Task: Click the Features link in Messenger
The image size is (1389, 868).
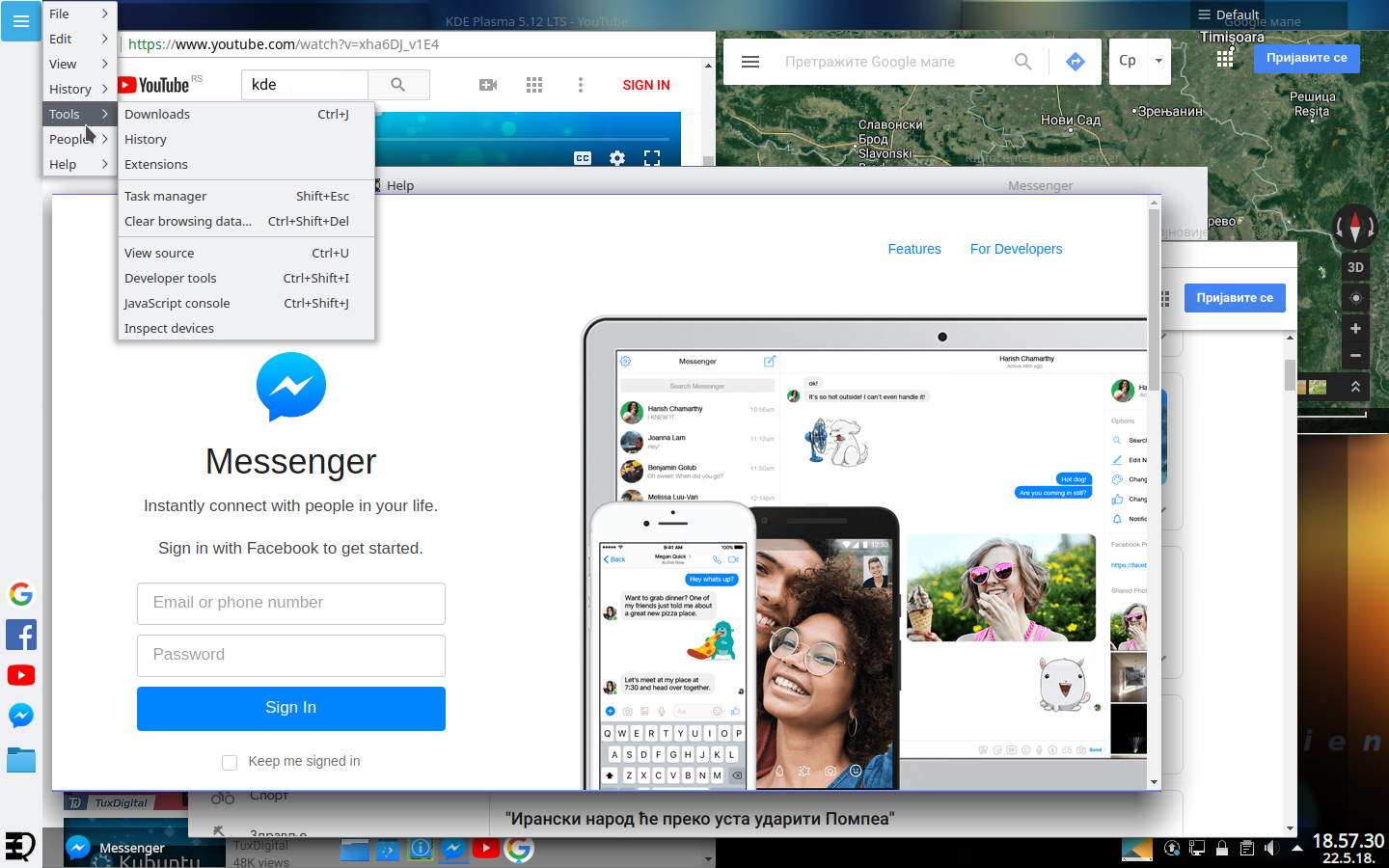Action: [914, 249]
